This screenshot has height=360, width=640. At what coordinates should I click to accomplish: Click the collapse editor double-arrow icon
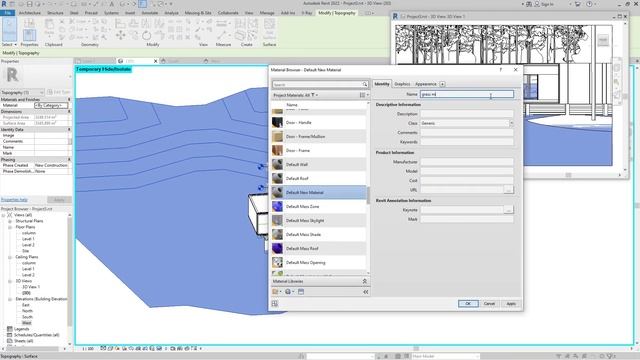coord(366,292)
